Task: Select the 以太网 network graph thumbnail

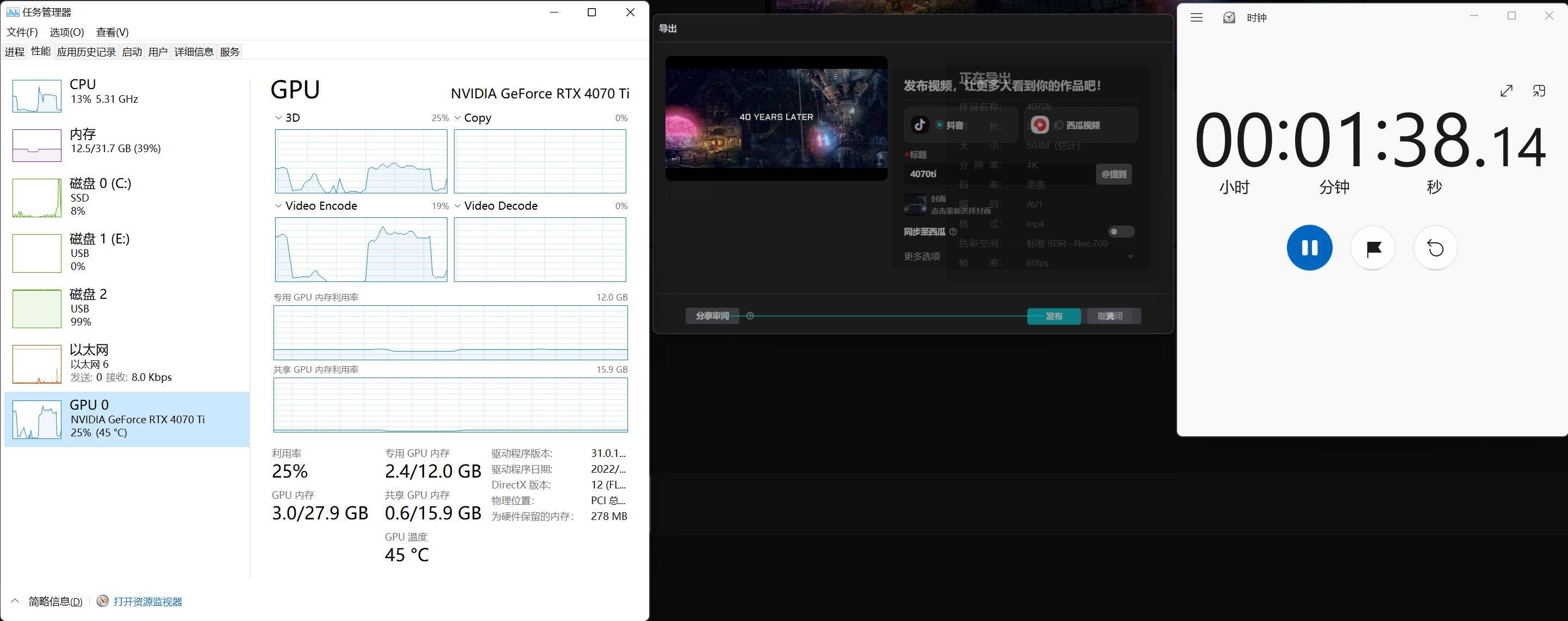Action: coord(37,365)
